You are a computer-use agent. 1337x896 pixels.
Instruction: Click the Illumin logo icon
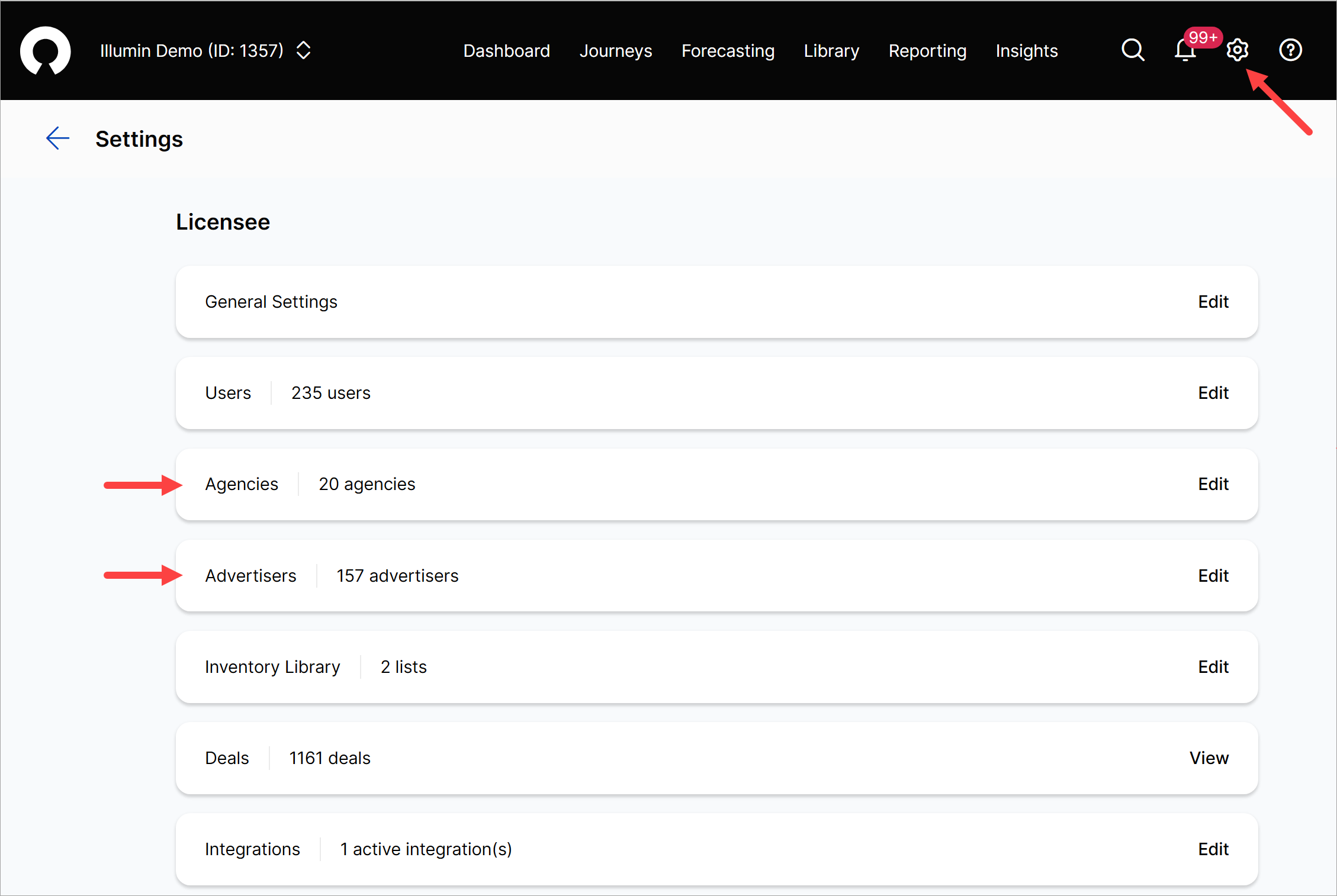(46, 51)
